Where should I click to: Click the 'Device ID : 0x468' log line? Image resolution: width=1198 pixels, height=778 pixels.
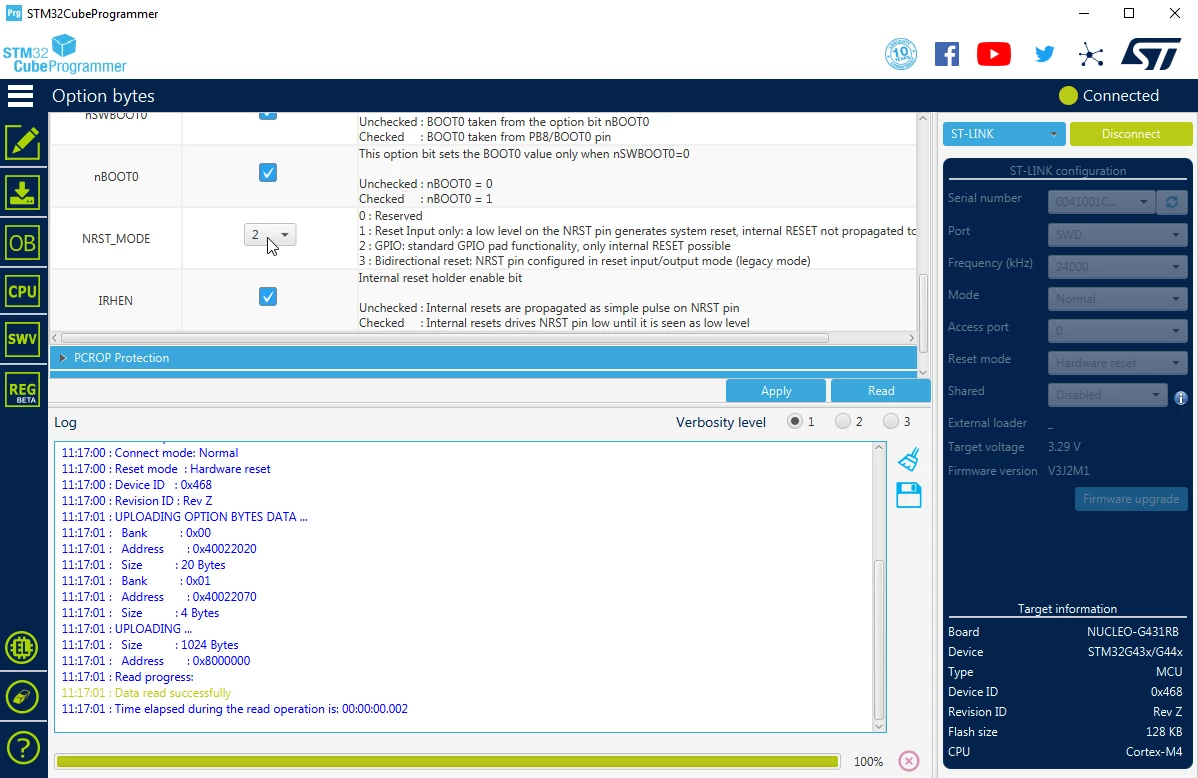[x=137, y=485]
